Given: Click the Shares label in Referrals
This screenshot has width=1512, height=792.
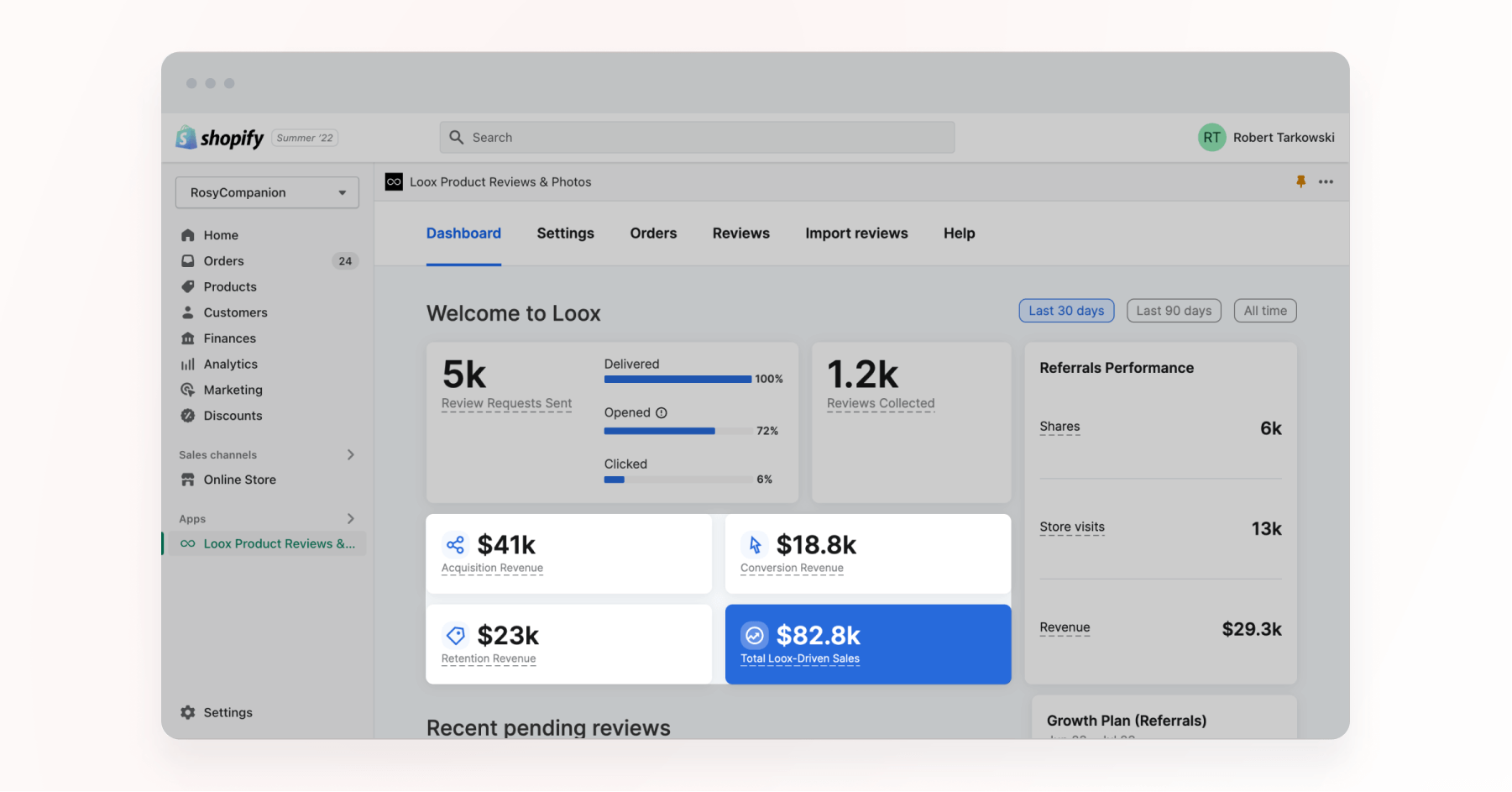Looking at the screenshot, I should pyautogui.click(x=1059, y=427).
